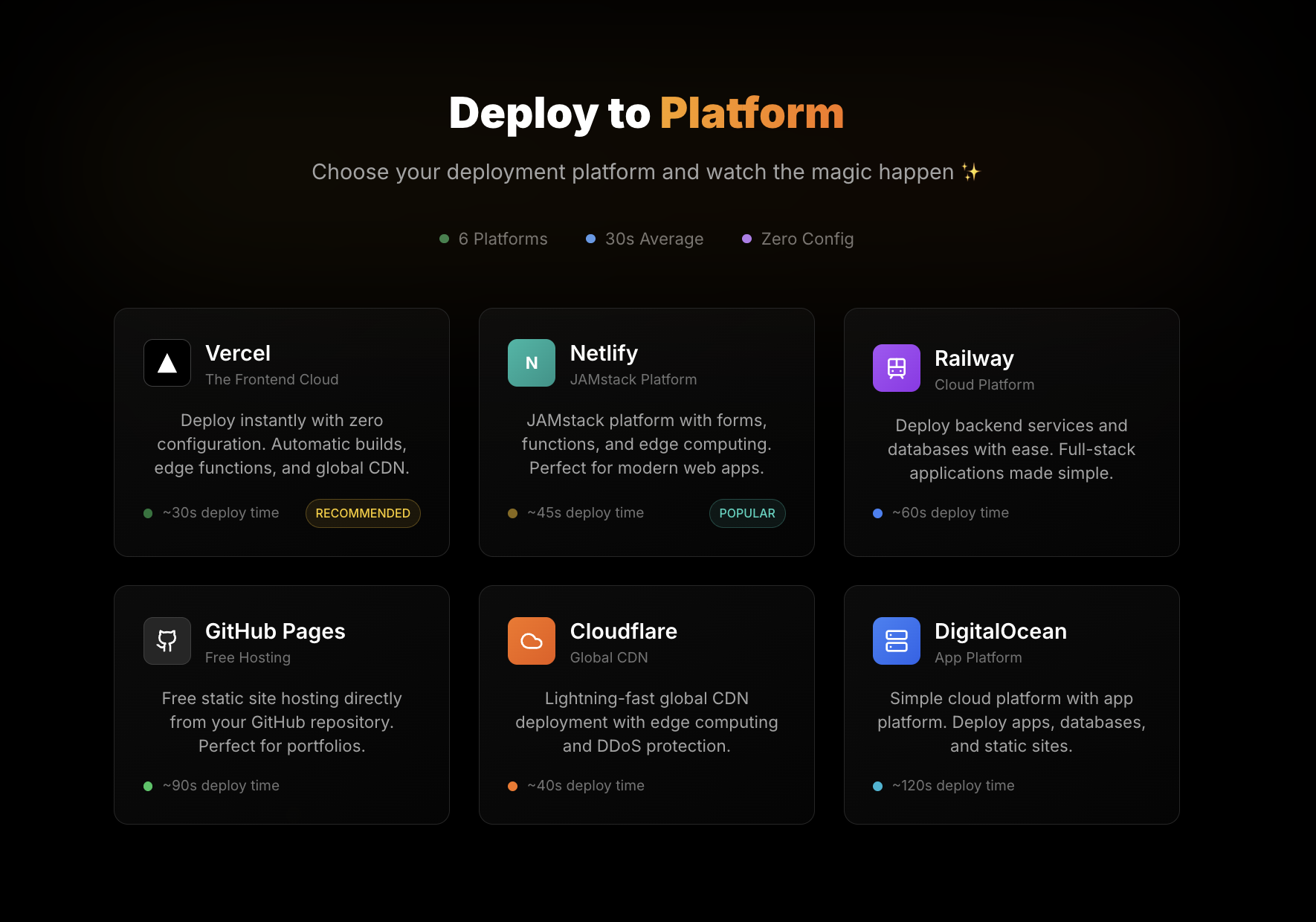Click the 'Cloud Platform' tagline under Railway
This screenshot has height=922, width=1316.
(984, 384)
